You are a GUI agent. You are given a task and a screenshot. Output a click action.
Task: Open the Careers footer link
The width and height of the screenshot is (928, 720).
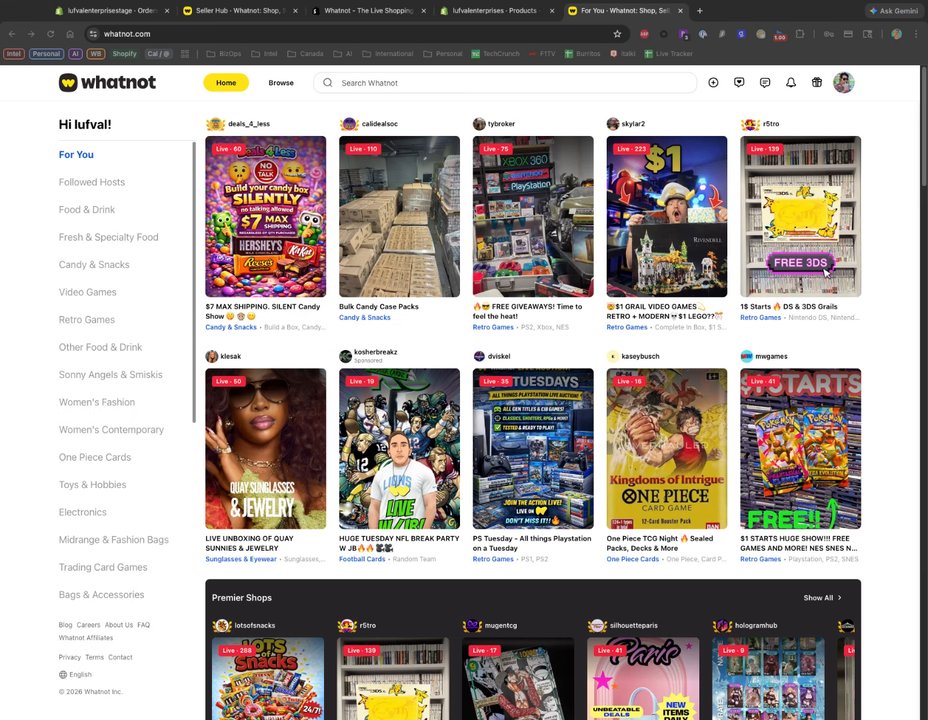click(x=88, y=625)
